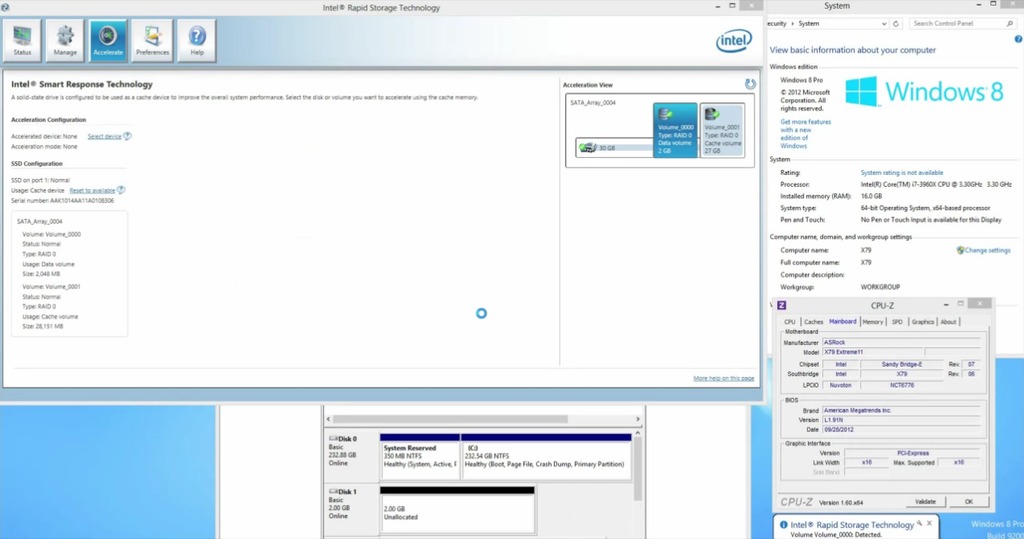Screen dimensions: 1024x539
Task: Switch to the Mainboard tab in CPU-Z
Action: [842, 321]
